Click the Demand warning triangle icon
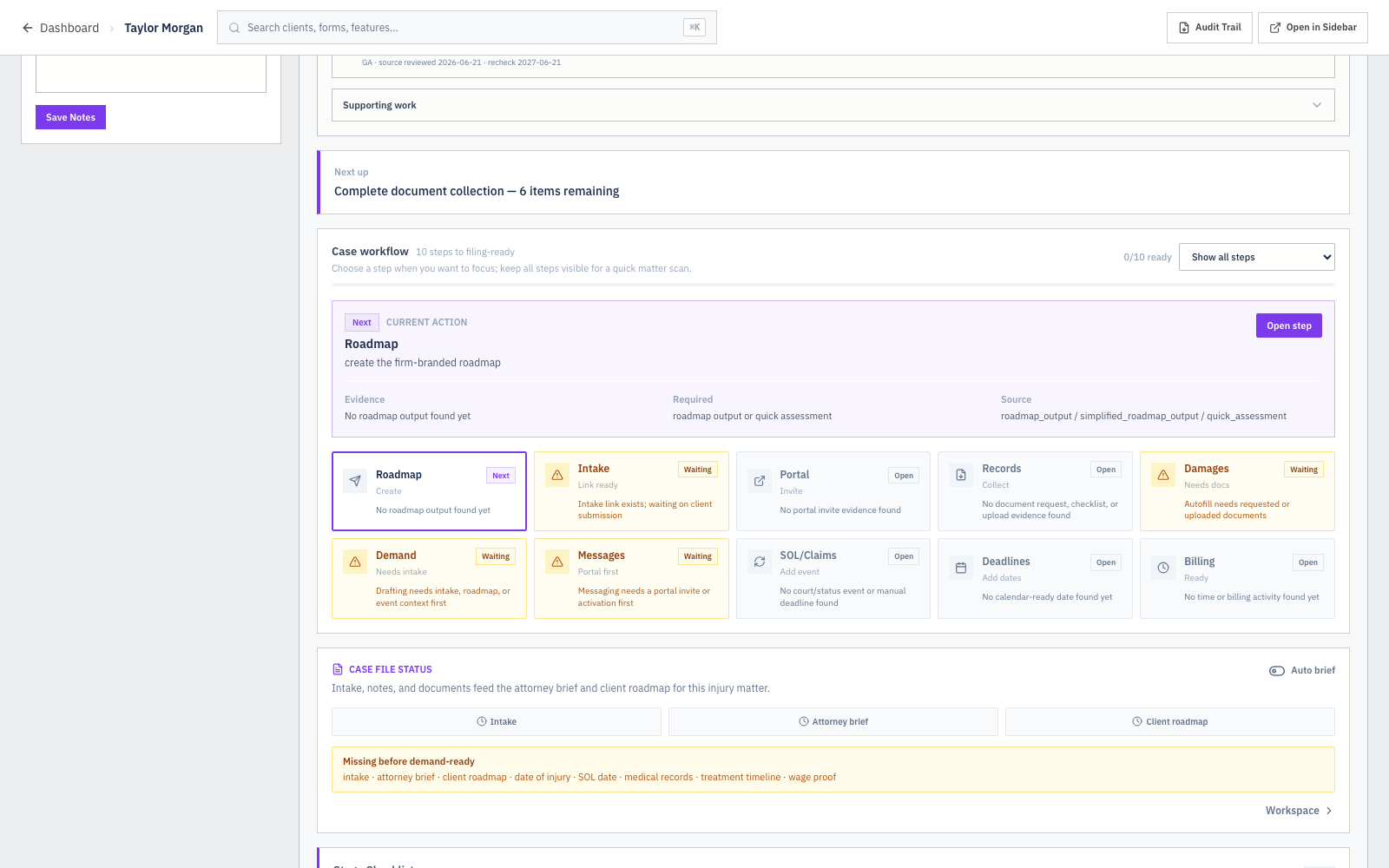The image size is (1389, 868). [355, 562]
